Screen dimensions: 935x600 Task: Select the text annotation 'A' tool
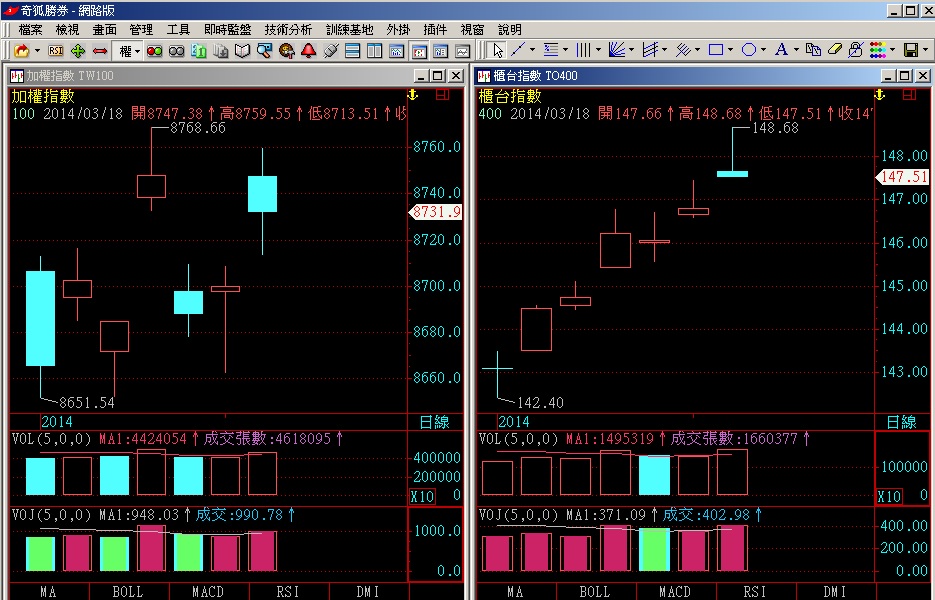click(781, 50)
